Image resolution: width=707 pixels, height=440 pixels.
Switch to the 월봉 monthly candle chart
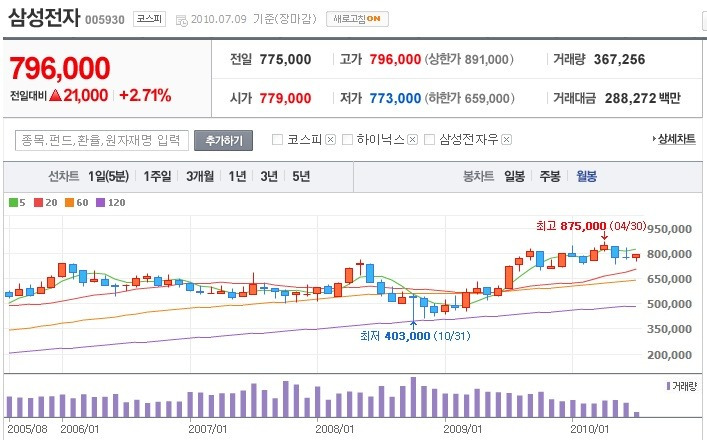(x=586, y=176)
